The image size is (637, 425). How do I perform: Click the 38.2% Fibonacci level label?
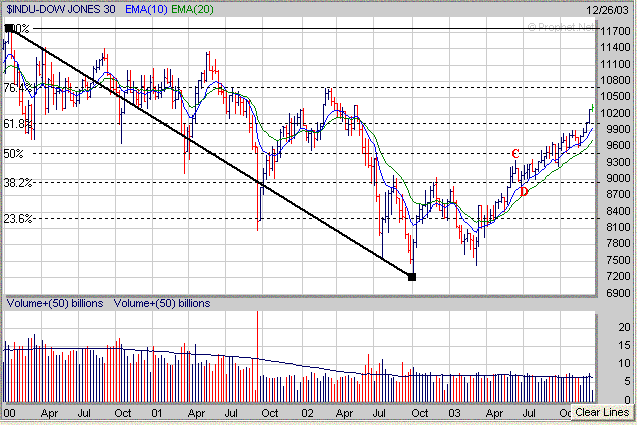click(x=17, y=183)
